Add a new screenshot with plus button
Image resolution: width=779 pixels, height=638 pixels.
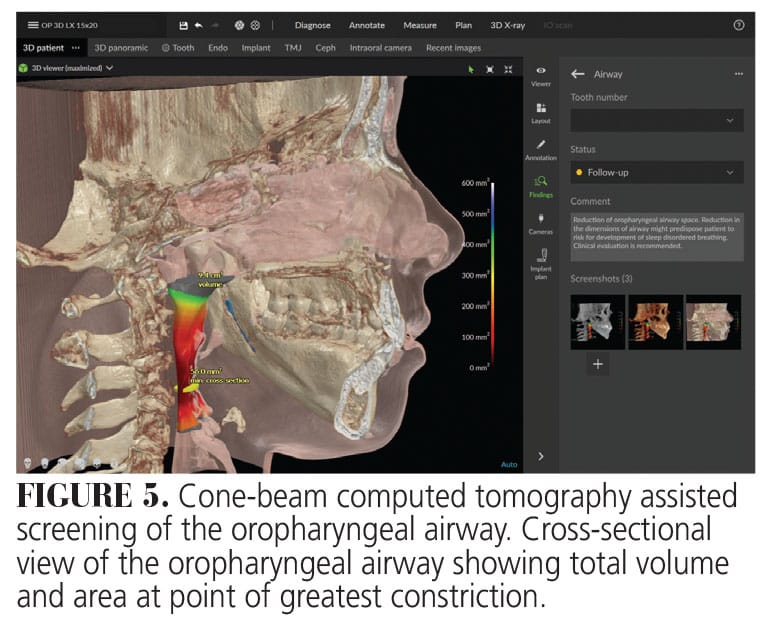pos(598,364)
